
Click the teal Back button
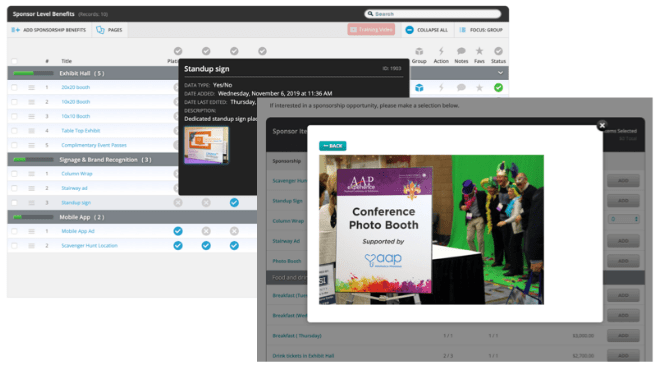(332, 145)
